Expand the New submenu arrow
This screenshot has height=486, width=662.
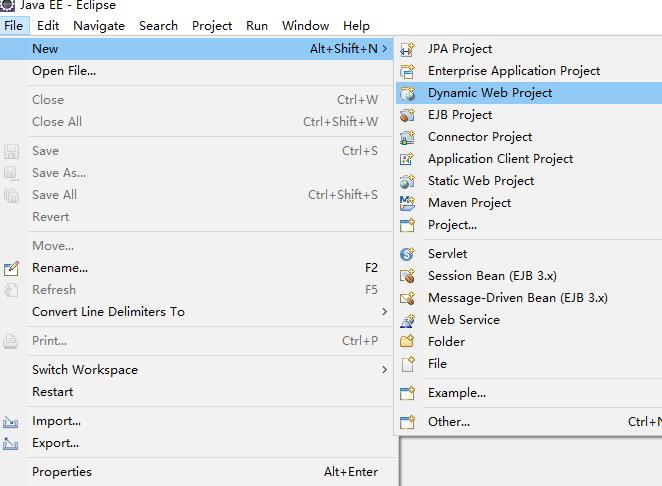[384, 49]
